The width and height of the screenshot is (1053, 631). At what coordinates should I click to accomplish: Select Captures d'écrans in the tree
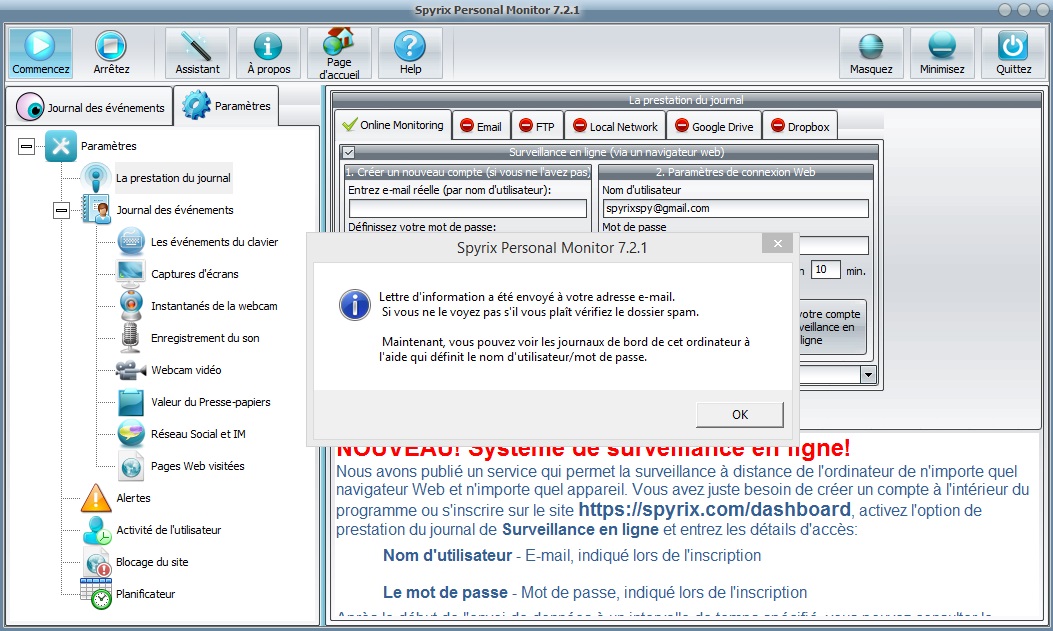[195, 274]
